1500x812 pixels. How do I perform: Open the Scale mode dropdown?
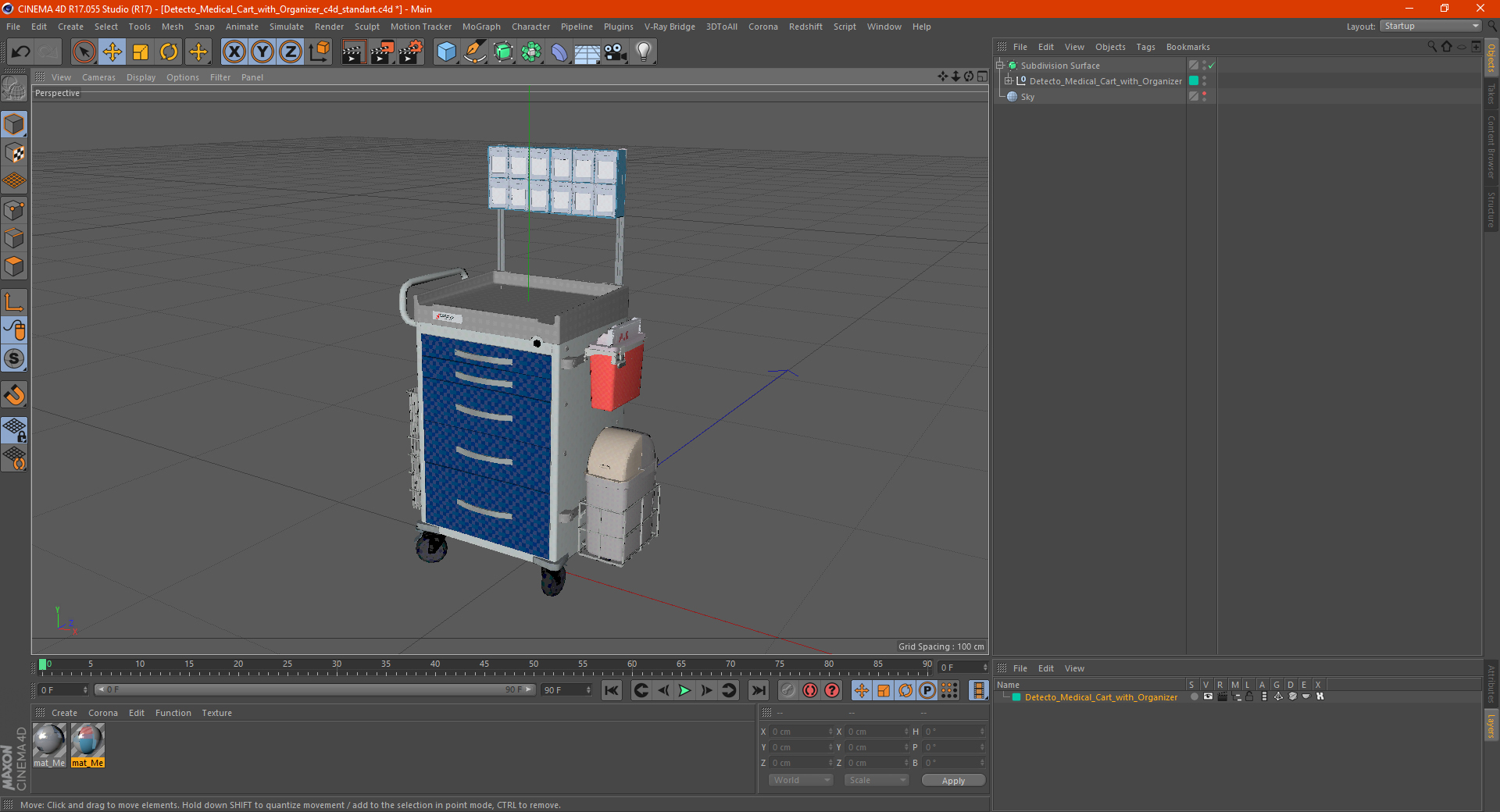[877, 780]
